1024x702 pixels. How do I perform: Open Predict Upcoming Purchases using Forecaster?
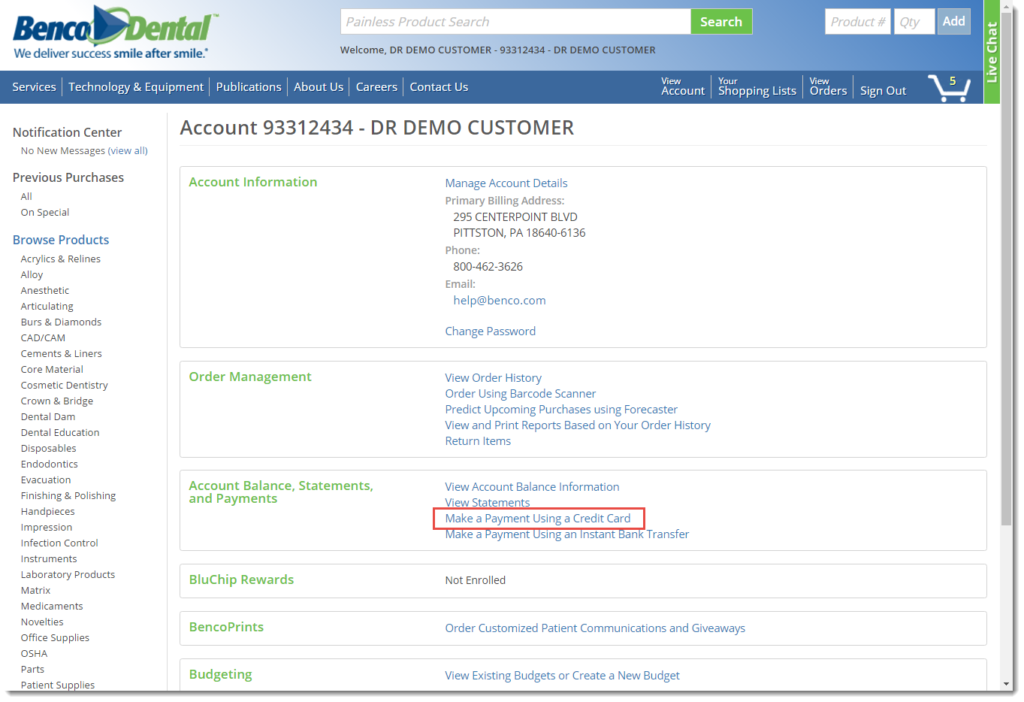[x=561, y=409]
